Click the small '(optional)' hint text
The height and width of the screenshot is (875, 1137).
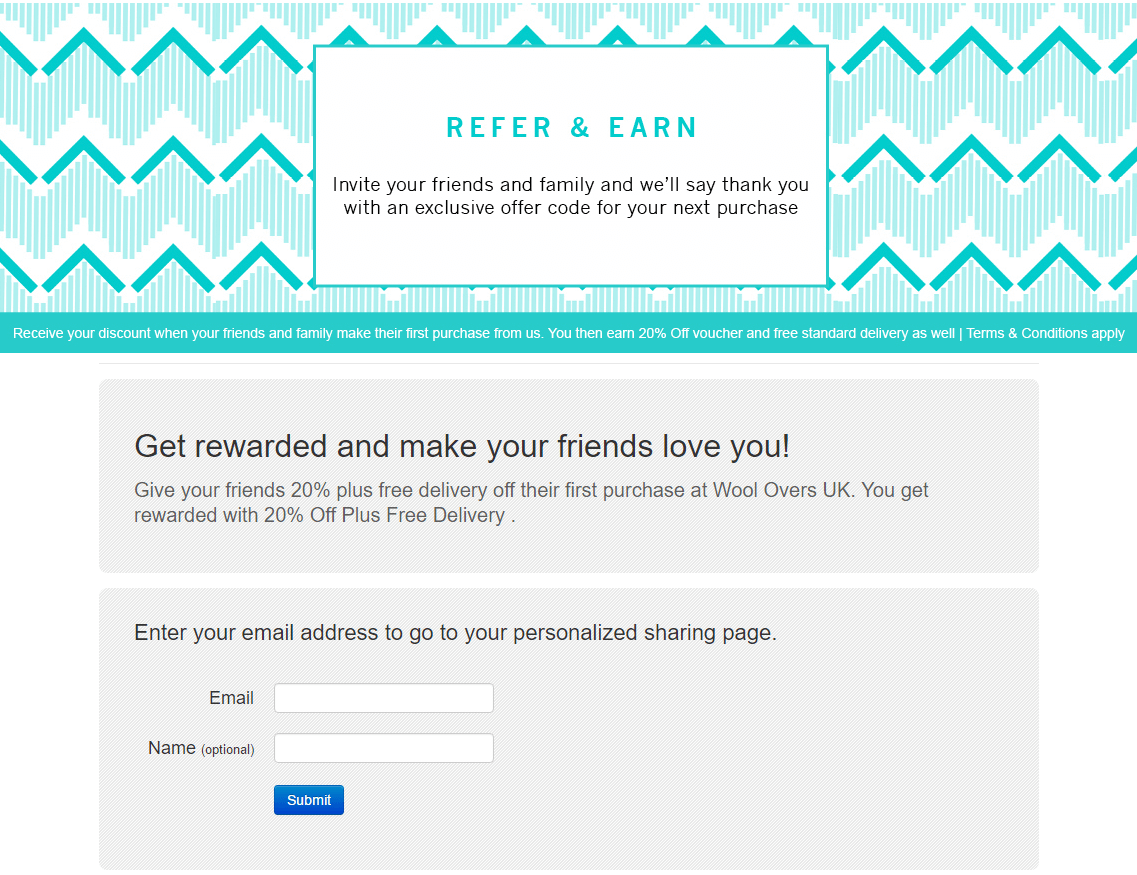228,750
